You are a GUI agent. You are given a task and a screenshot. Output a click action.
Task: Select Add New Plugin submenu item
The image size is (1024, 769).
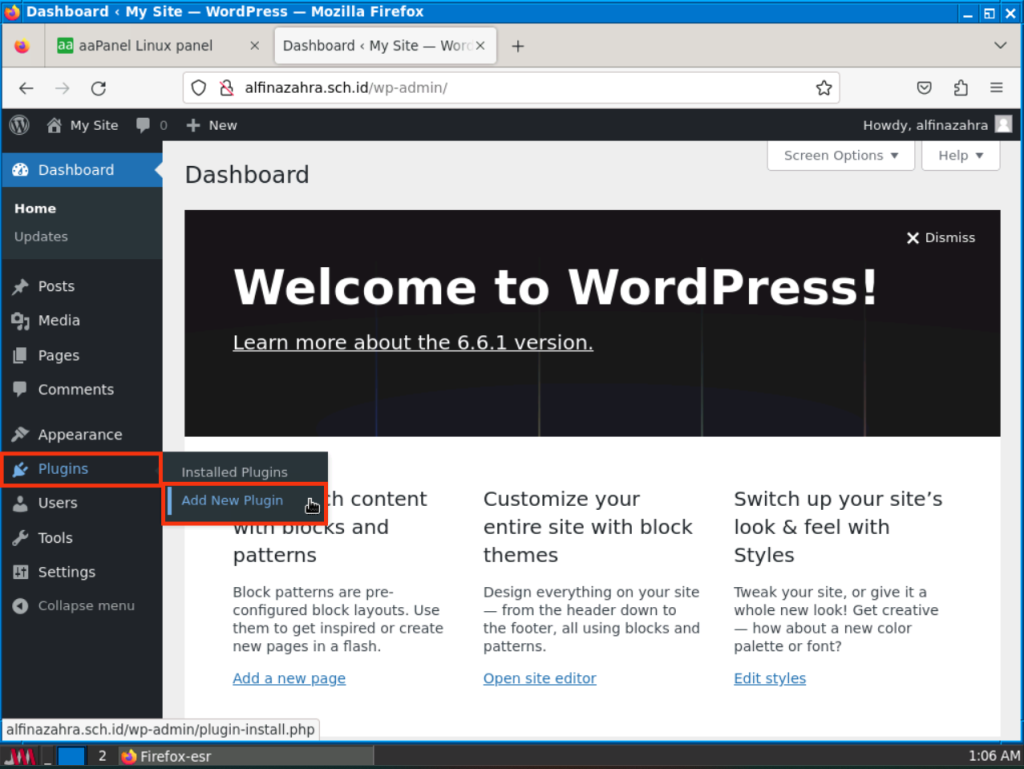point(232,500)
